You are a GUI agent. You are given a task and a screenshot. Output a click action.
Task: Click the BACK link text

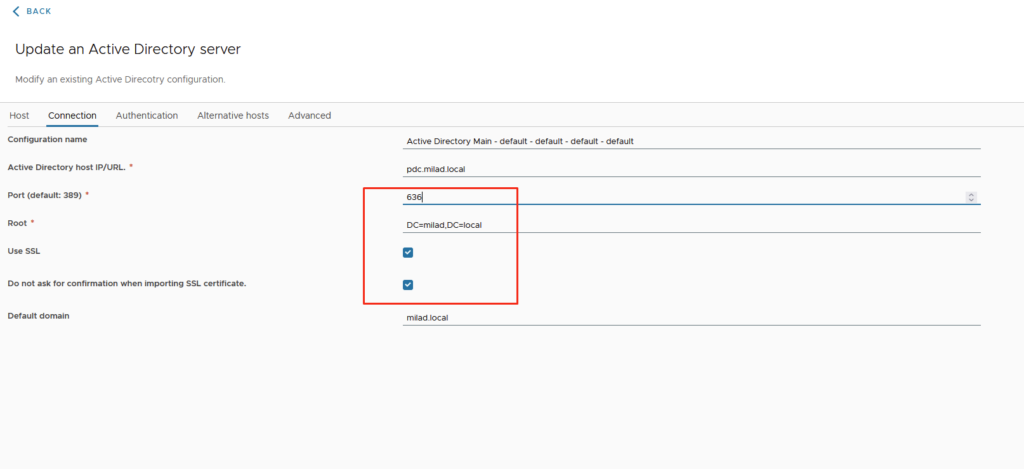tap(38, 11)
